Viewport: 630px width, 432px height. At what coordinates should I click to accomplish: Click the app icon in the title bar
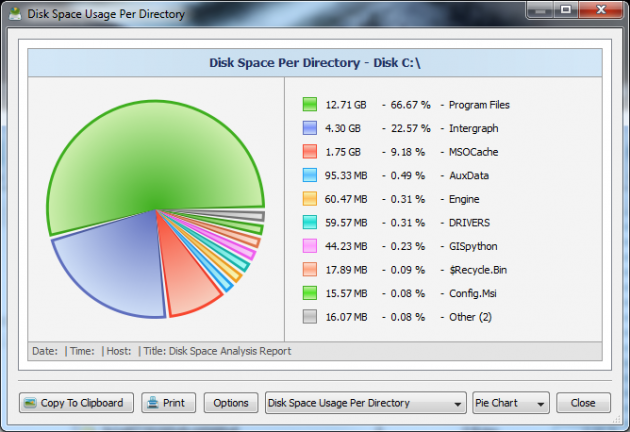(15, 14)
